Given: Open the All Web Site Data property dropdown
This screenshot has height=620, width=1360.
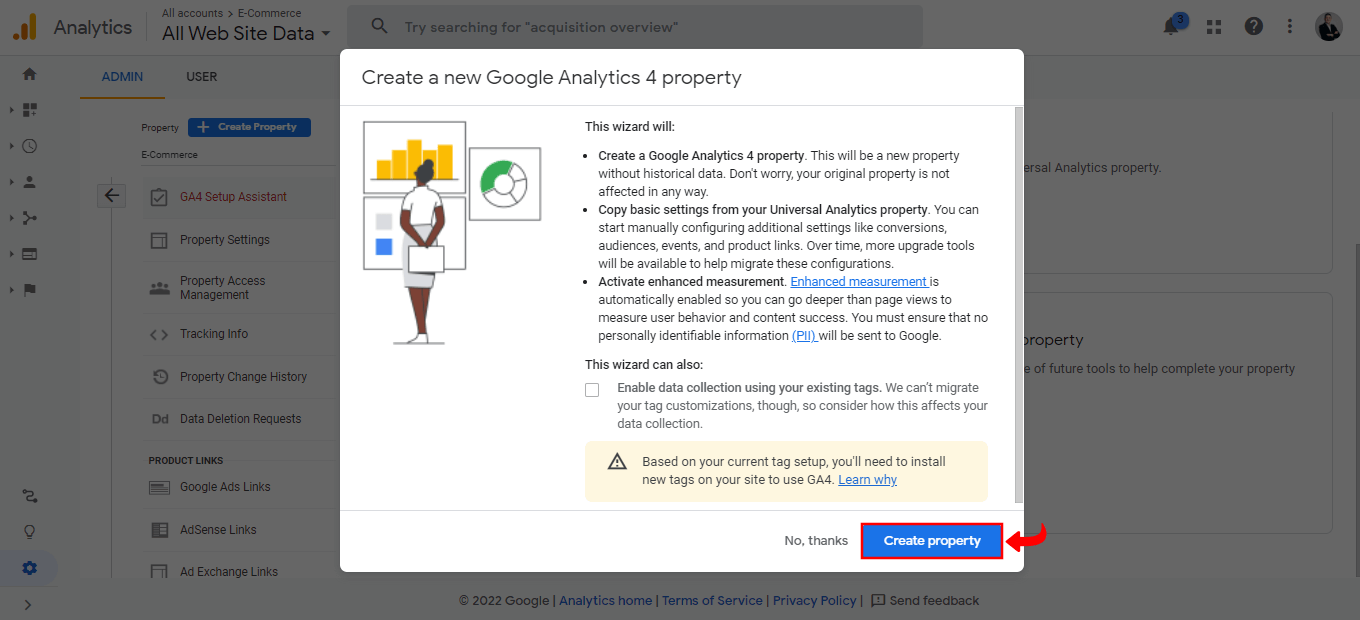Looking at the screenshot, I should coord(240,33).
